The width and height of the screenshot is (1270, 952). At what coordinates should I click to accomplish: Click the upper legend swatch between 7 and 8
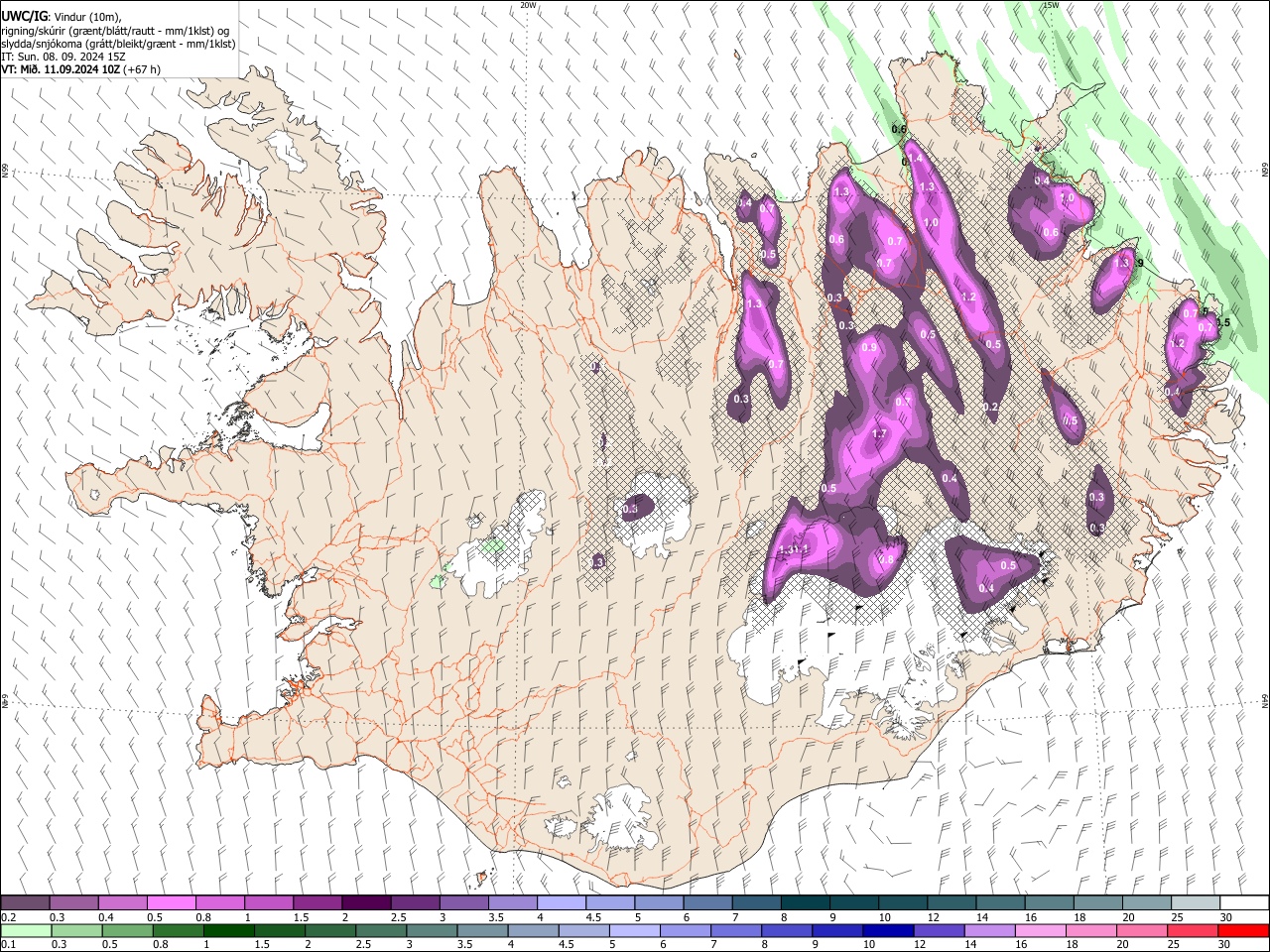point(755,902)
